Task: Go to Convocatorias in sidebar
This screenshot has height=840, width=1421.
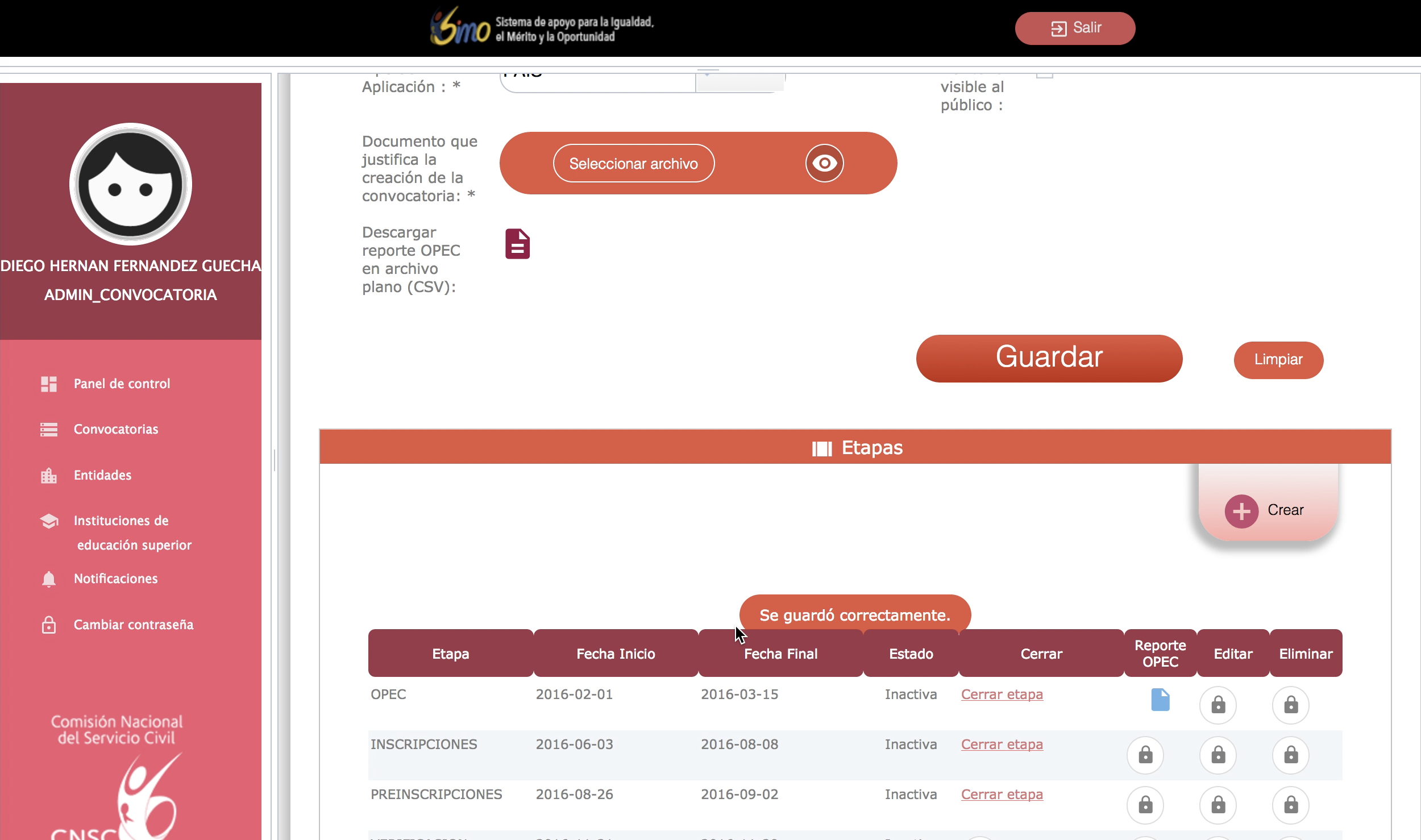Action: (x=115, y=429)
